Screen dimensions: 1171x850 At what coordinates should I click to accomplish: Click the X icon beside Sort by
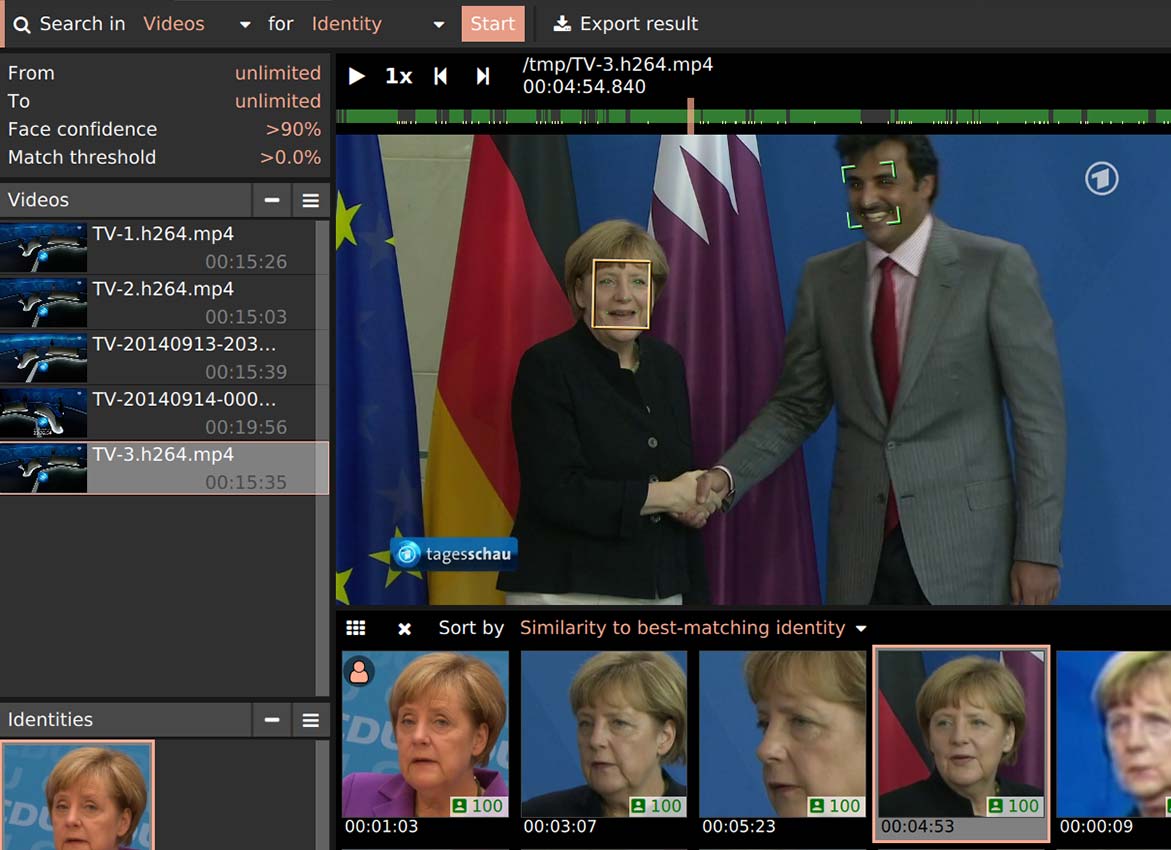[x=404, y=628]
